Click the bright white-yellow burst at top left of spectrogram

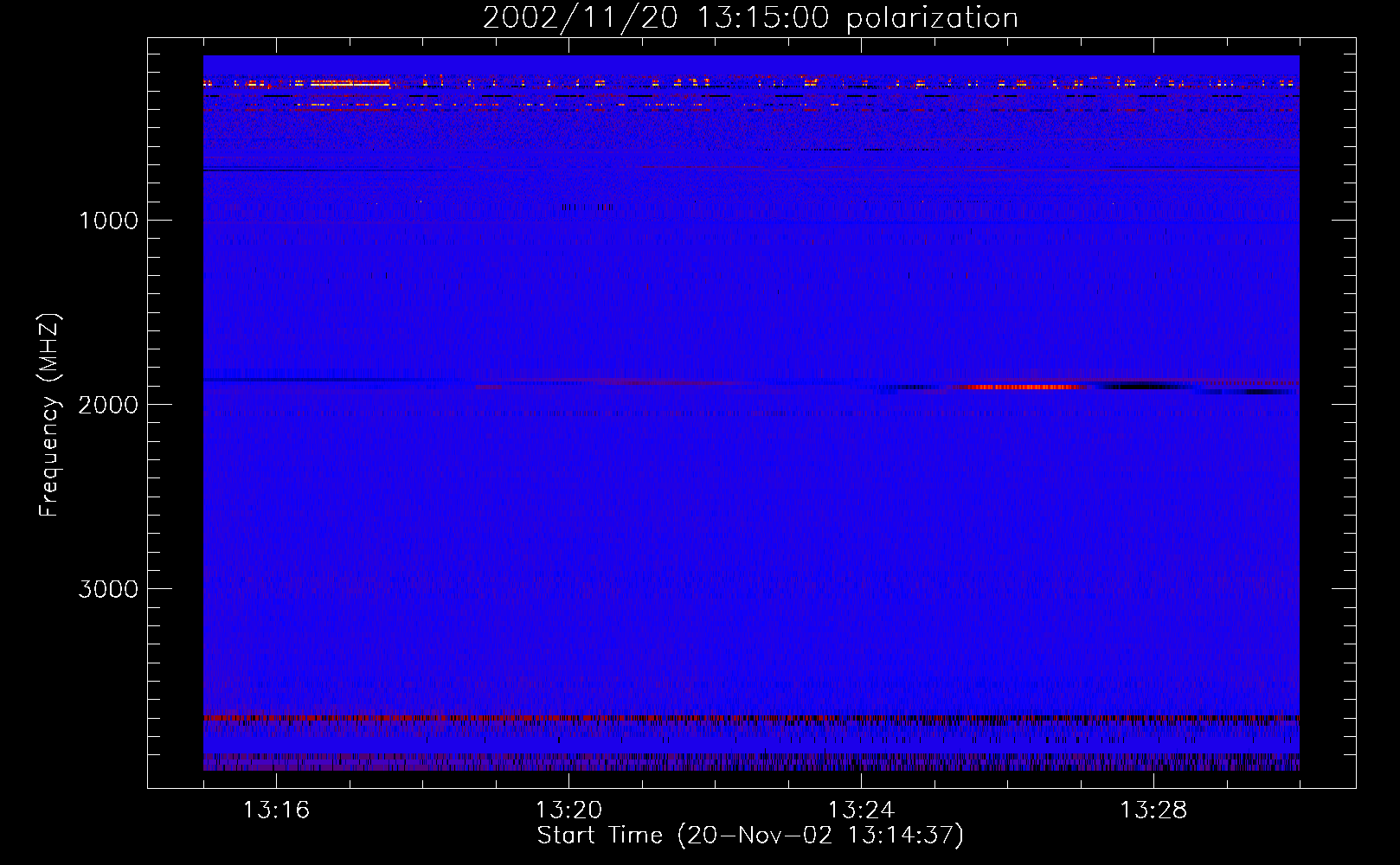pyautogui.click(x=350, y=84)
